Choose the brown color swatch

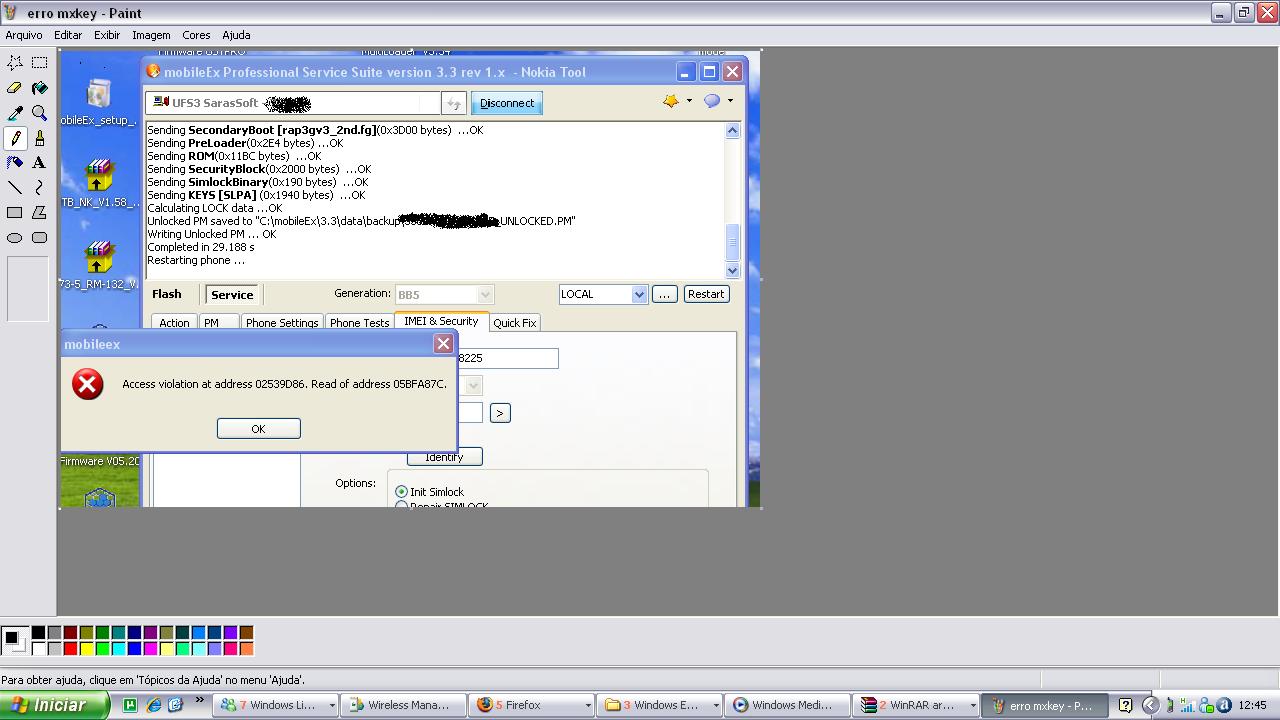[x=246, y=632]
